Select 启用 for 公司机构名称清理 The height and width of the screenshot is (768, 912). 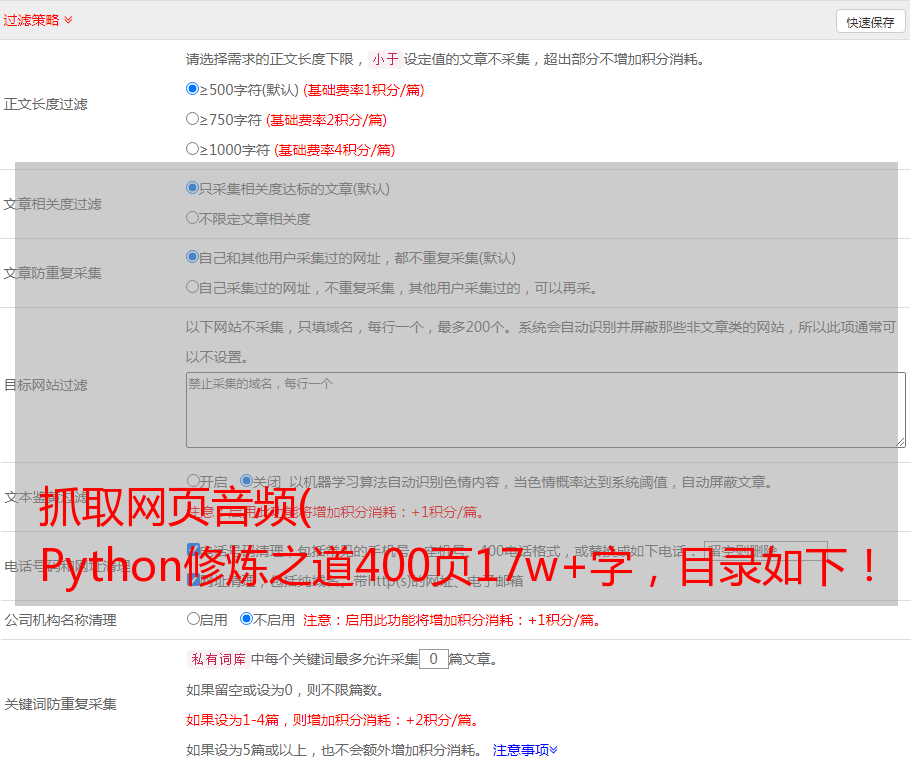pos(193,619)
